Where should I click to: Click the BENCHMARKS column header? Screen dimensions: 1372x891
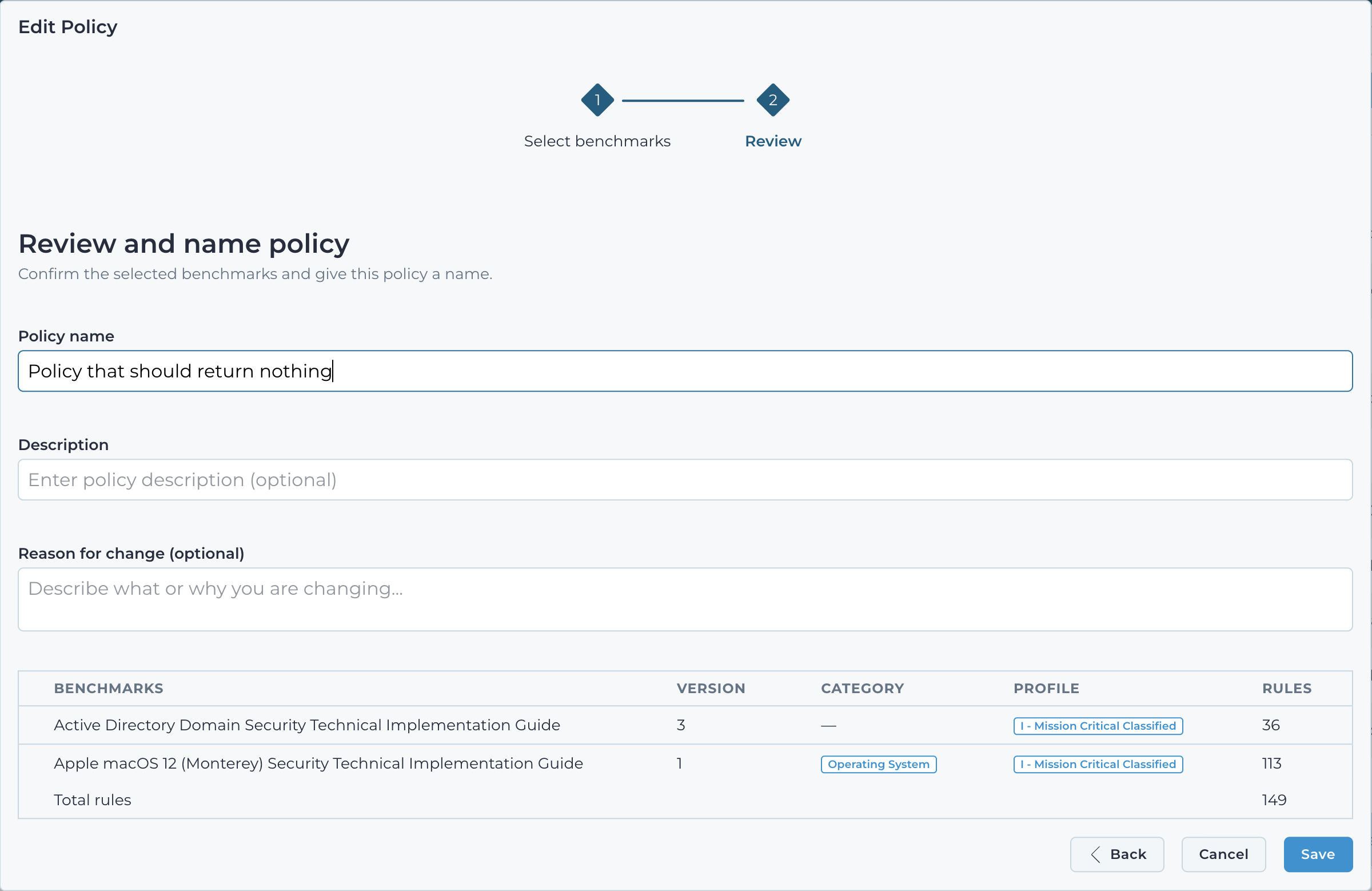tap(109, 688)
